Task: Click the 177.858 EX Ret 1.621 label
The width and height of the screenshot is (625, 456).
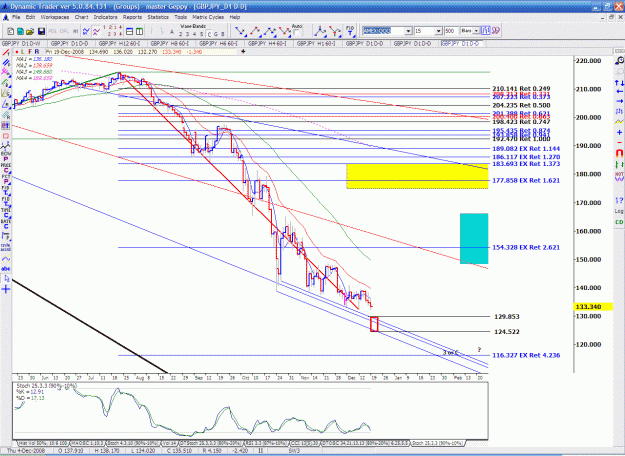Action: 526,181
